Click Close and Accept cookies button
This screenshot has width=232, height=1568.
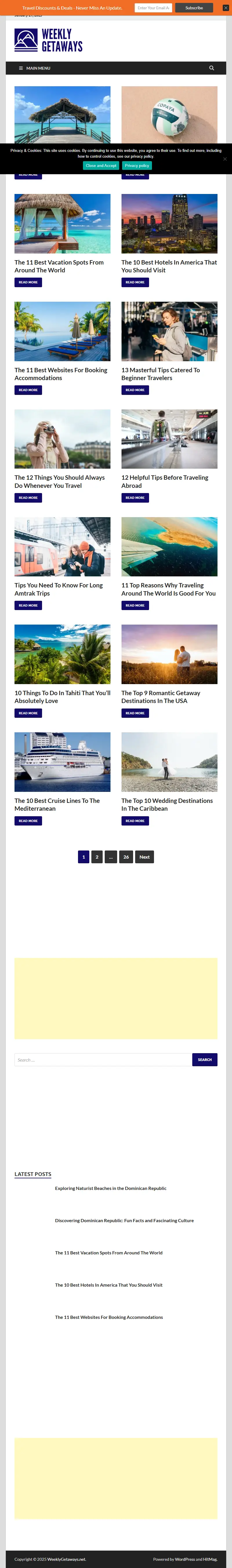(x=101, y=166)
